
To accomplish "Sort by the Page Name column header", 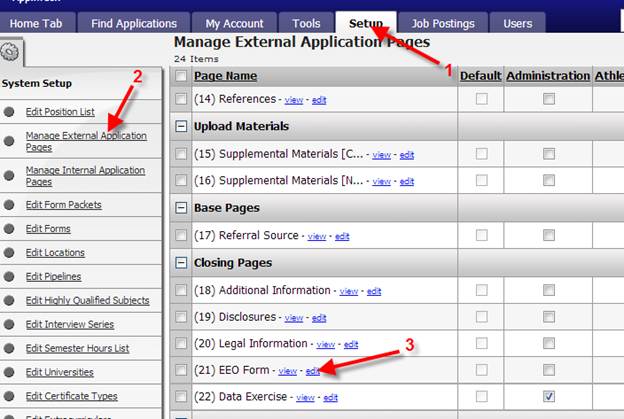I will pos(224,76).
